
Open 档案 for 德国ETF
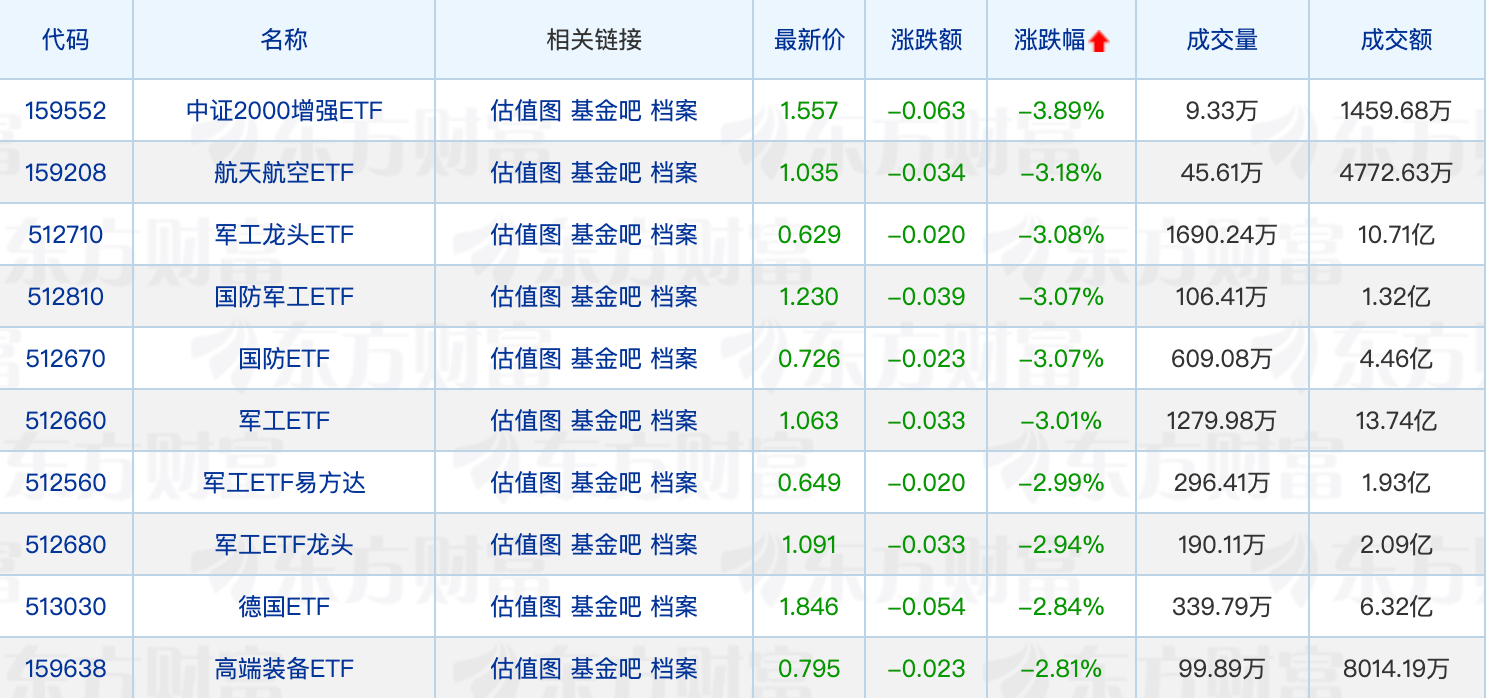coord(674,606)
